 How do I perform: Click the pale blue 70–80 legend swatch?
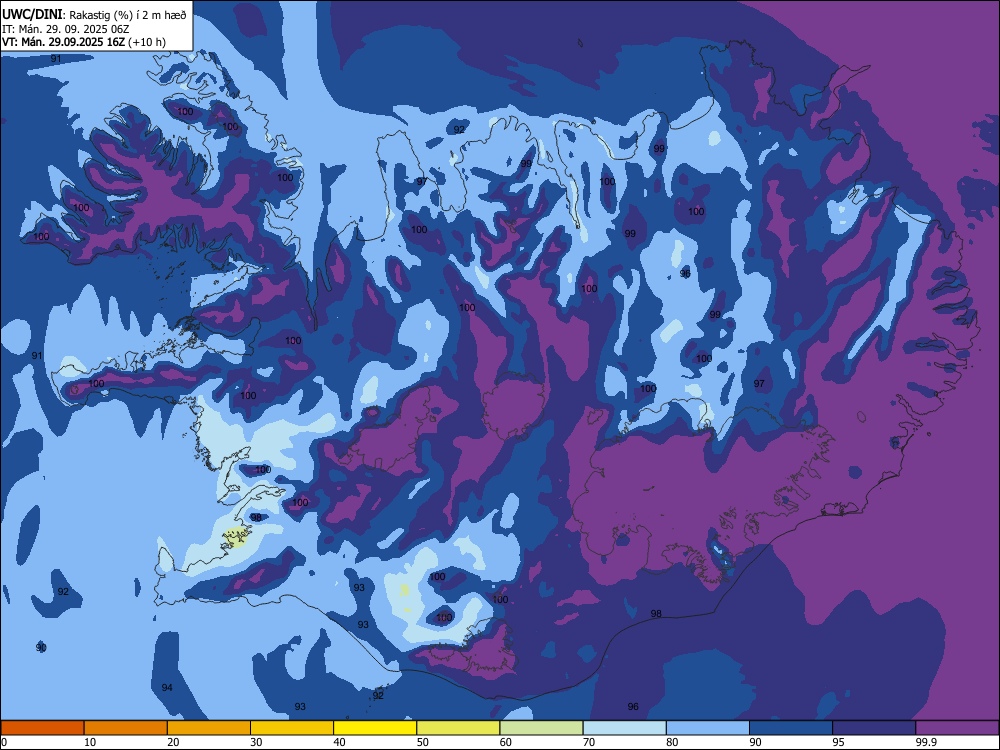(x=624, y=728)
